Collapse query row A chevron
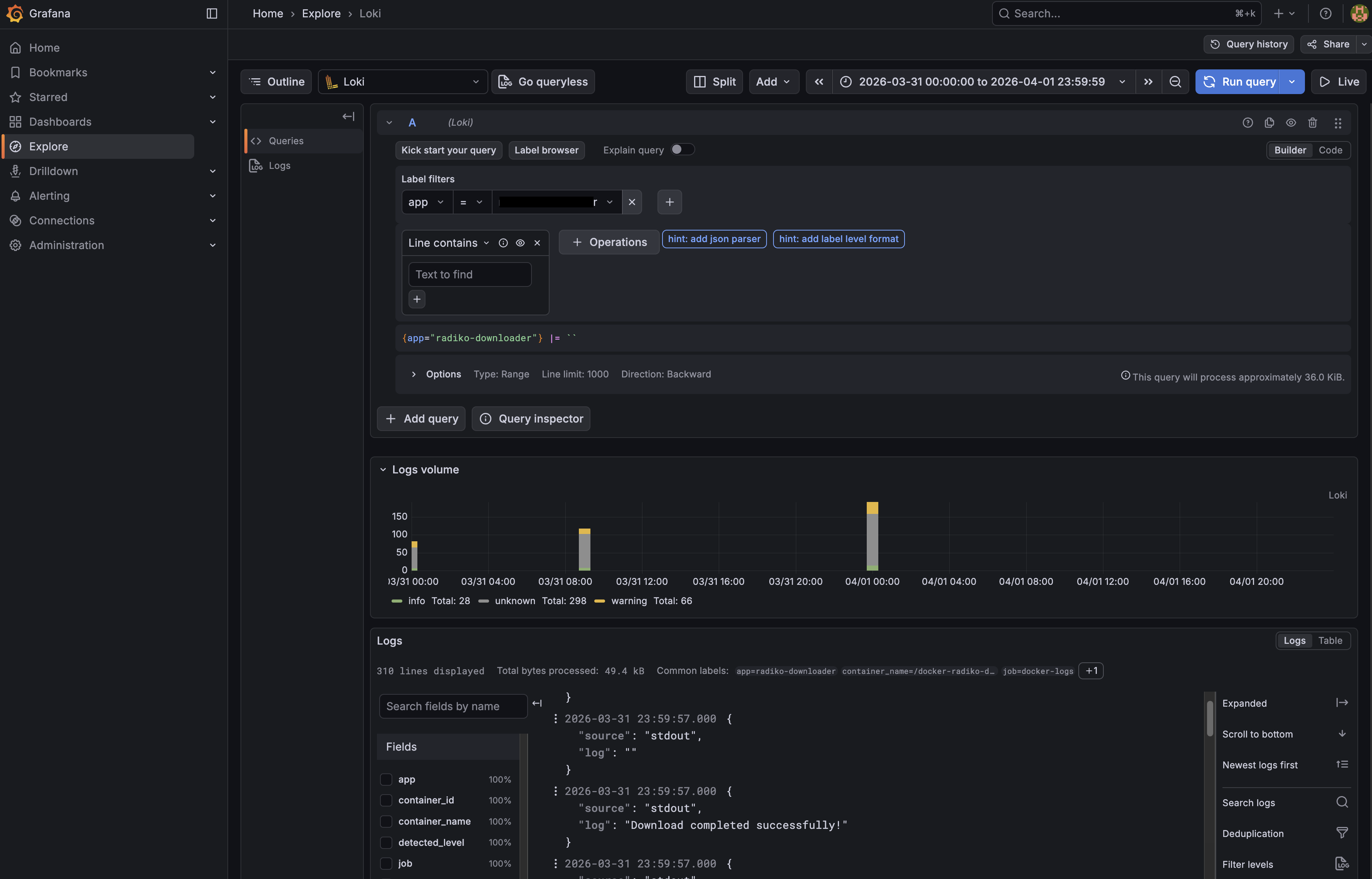Screen dimensions: 1372x879 (x=389, y=123)
